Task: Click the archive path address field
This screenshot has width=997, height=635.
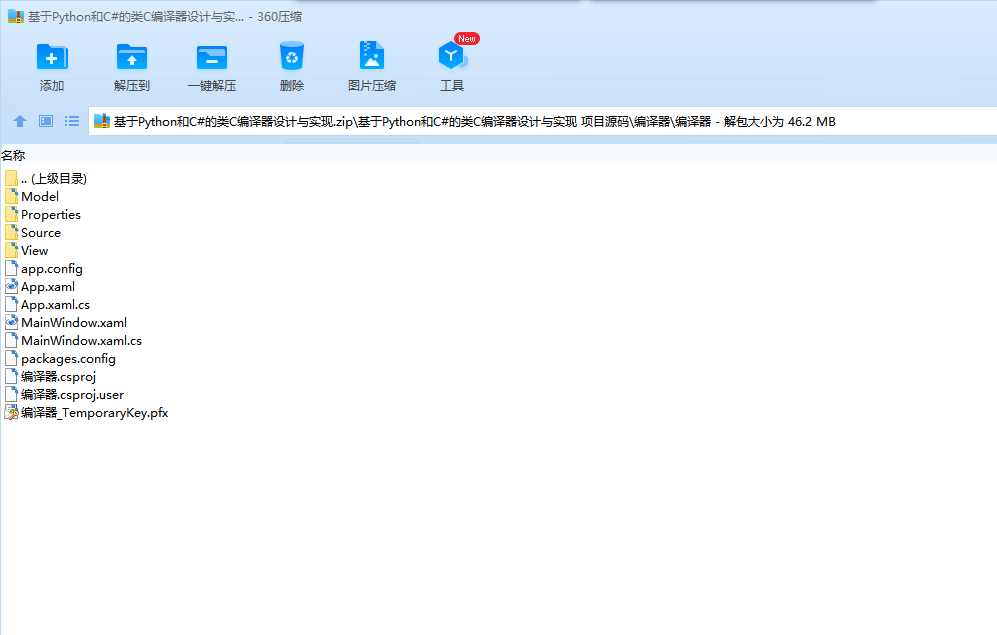Action: pos(542,121)
